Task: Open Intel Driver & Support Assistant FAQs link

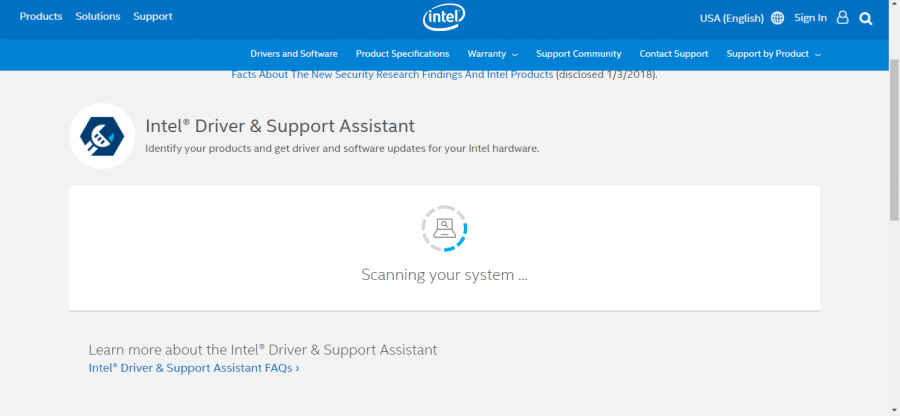Action: tap(193, 368)
